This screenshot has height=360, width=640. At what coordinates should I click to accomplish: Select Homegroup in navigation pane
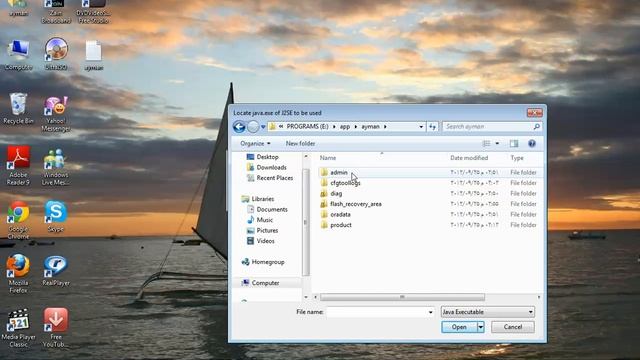(x=268, y=262)
